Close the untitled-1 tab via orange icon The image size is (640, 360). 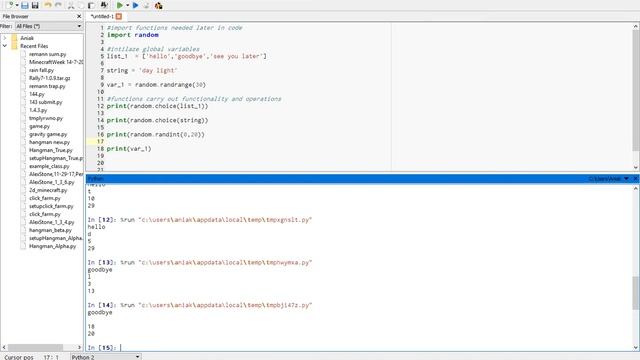click(x=119, y=16)
